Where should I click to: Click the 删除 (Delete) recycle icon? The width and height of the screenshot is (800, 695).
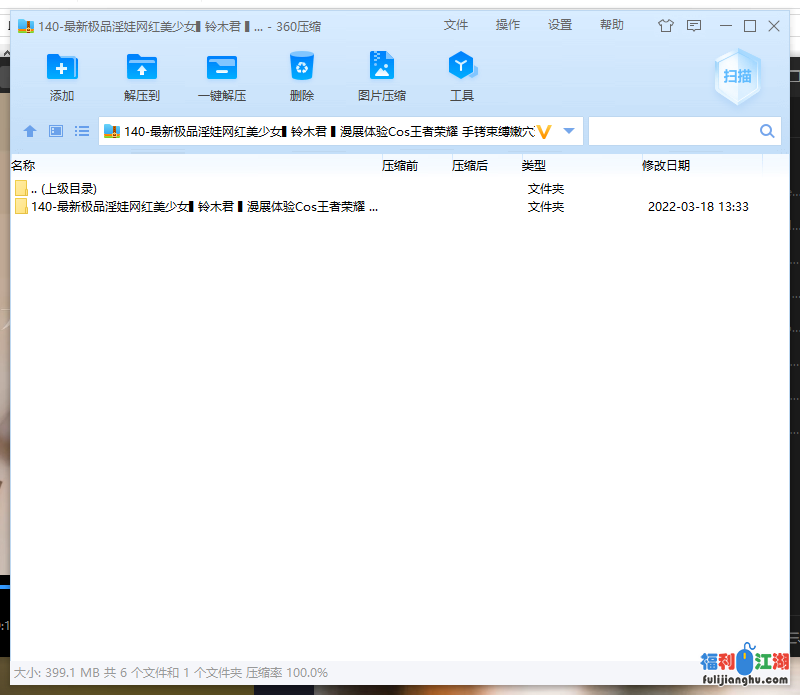click(302, 68)
